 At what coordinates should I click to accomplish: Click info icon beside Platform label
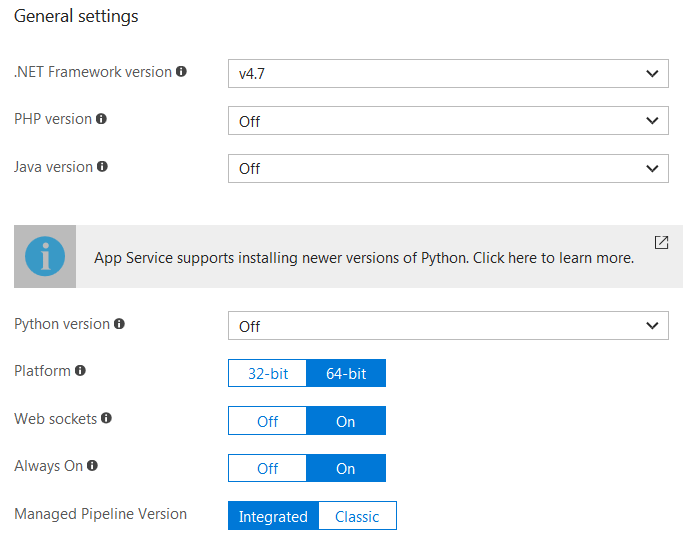80,371
